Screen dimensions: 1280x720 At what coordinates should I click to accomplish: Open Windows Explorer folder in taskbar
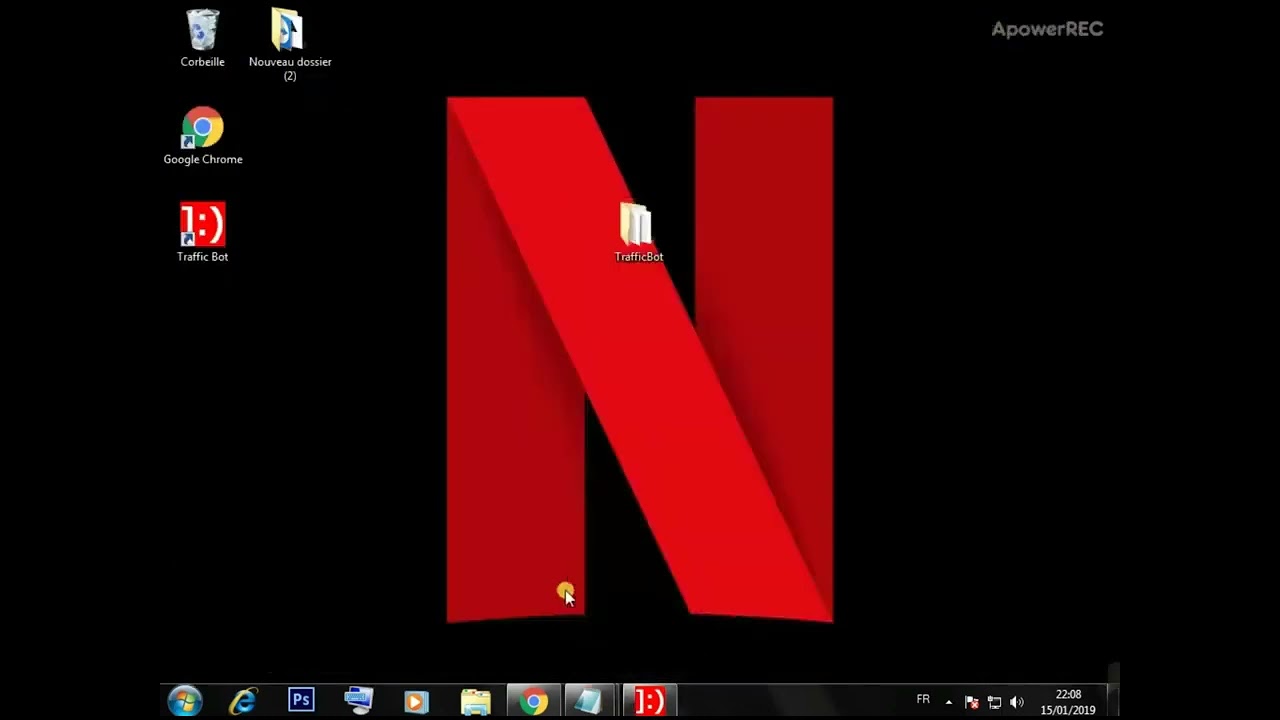(x=475, y=701)
